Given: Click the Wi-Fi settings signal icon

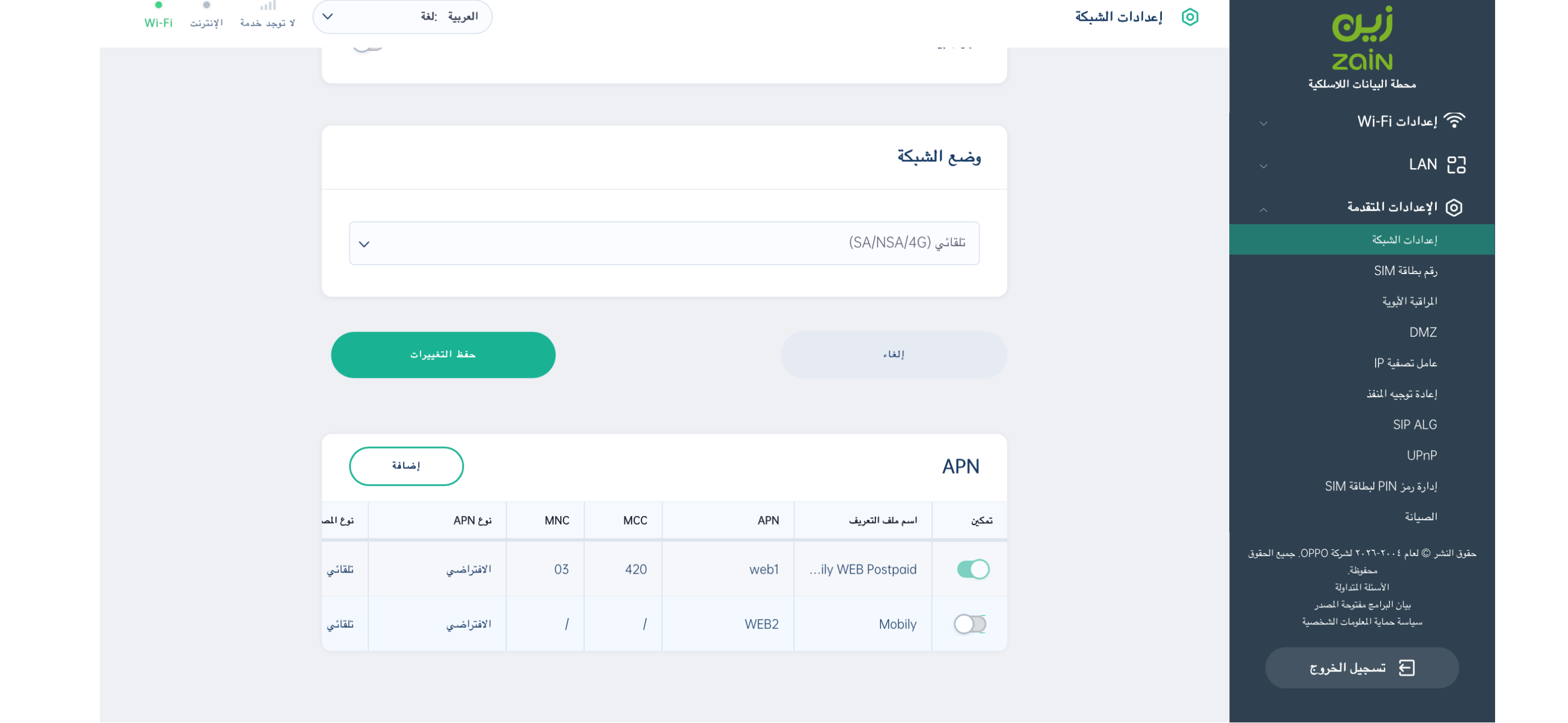Looking at the screenshot, I should point(1454,121).
